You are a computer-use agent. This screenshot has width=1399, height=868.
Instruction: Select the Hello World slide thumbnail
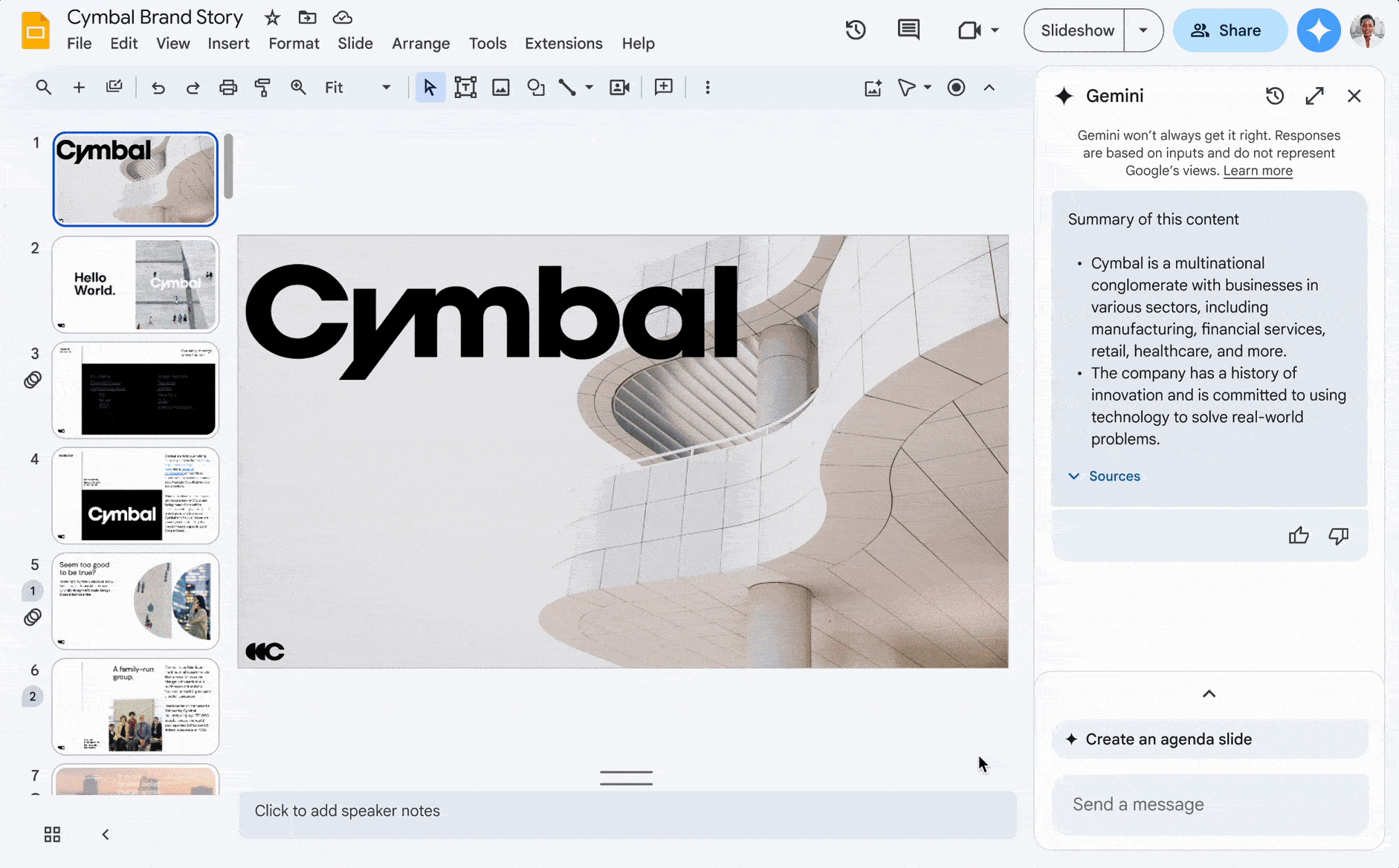coord(135,285)
